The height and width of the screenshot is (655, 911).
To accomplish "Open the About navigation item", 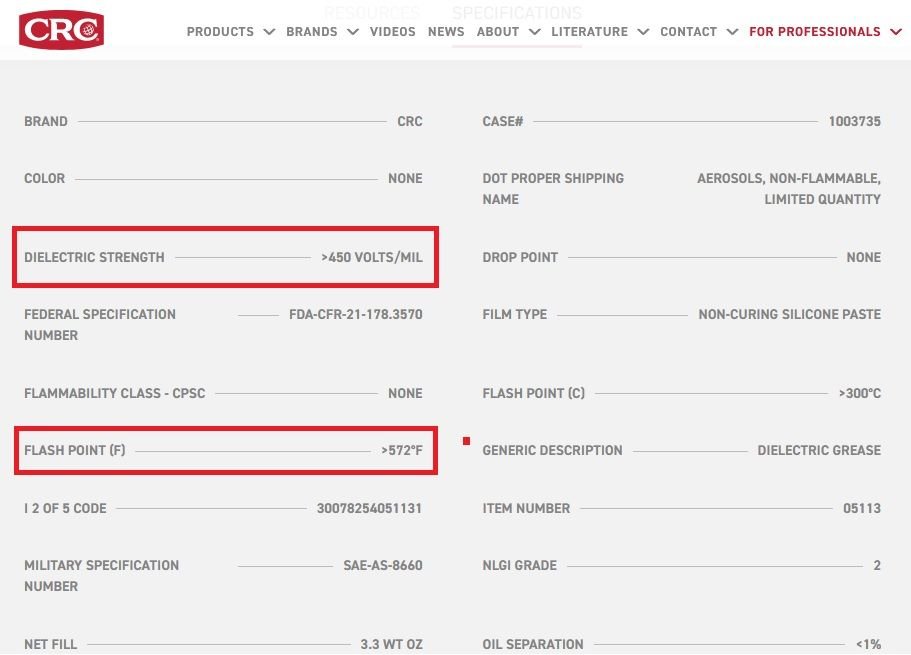I will pyautogui.click(x=498, y=32).
